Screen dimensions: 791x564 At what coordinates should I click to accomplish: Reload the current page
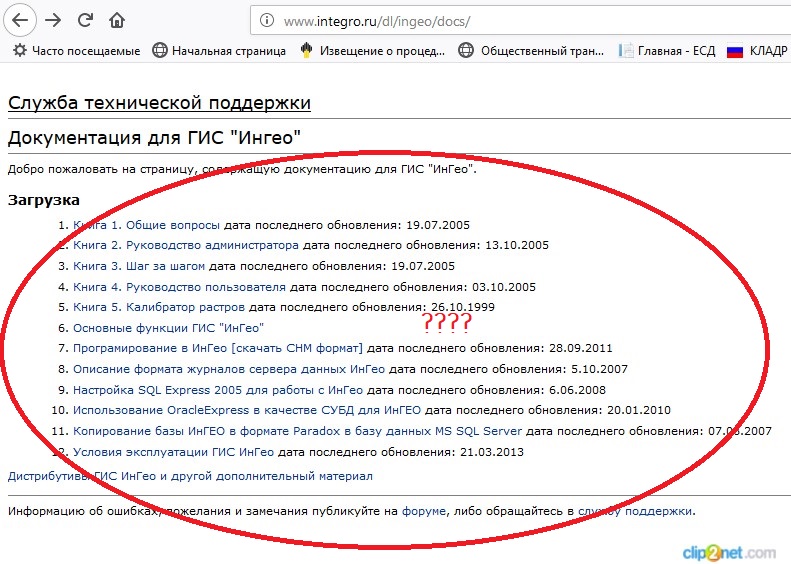[x=85, y=20]
